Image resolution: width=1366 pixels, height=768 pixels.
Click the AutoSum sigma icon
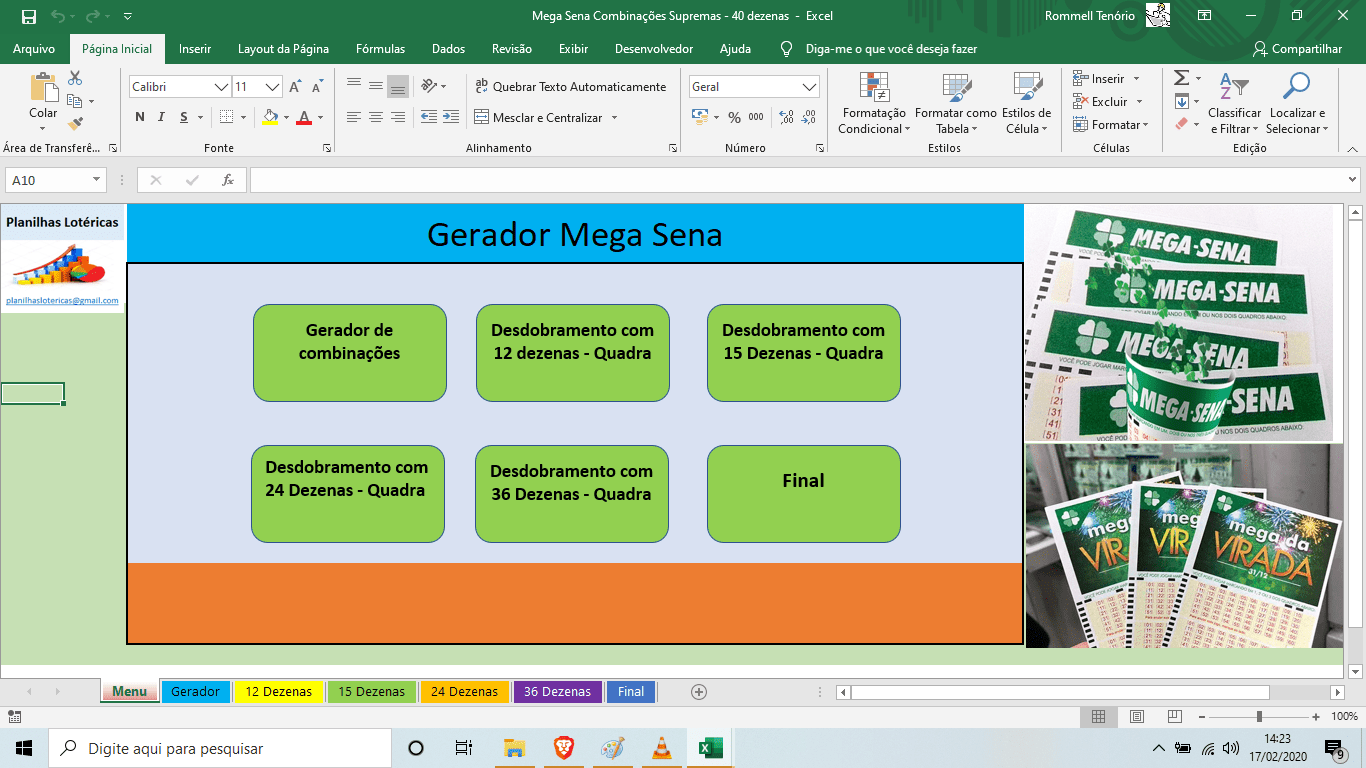[1181, 78]
